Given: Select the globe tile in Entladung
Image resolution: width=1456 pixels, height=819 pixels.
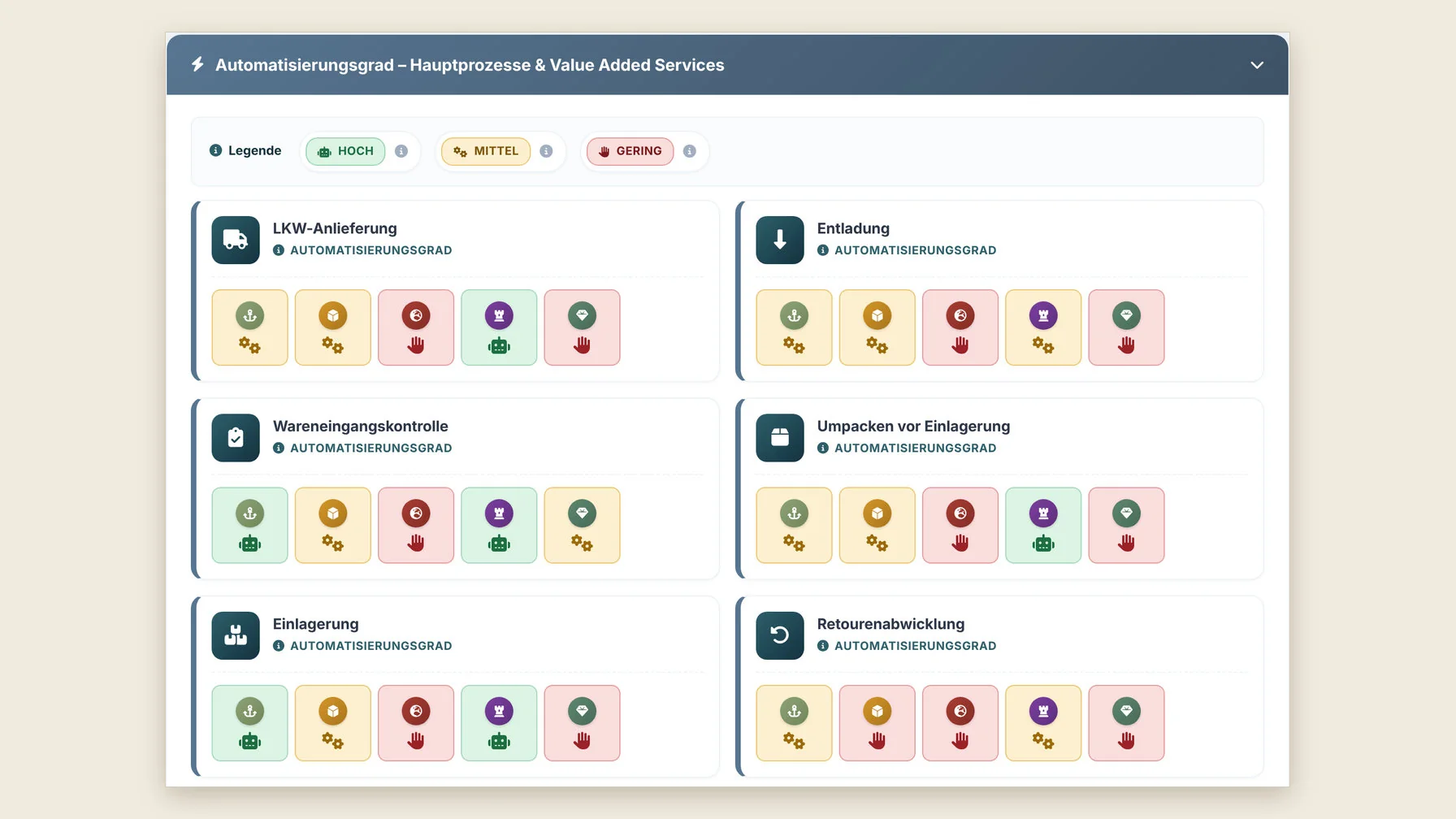Looking at the screenshot, I should pyautogui.click(x=960, y=327).
